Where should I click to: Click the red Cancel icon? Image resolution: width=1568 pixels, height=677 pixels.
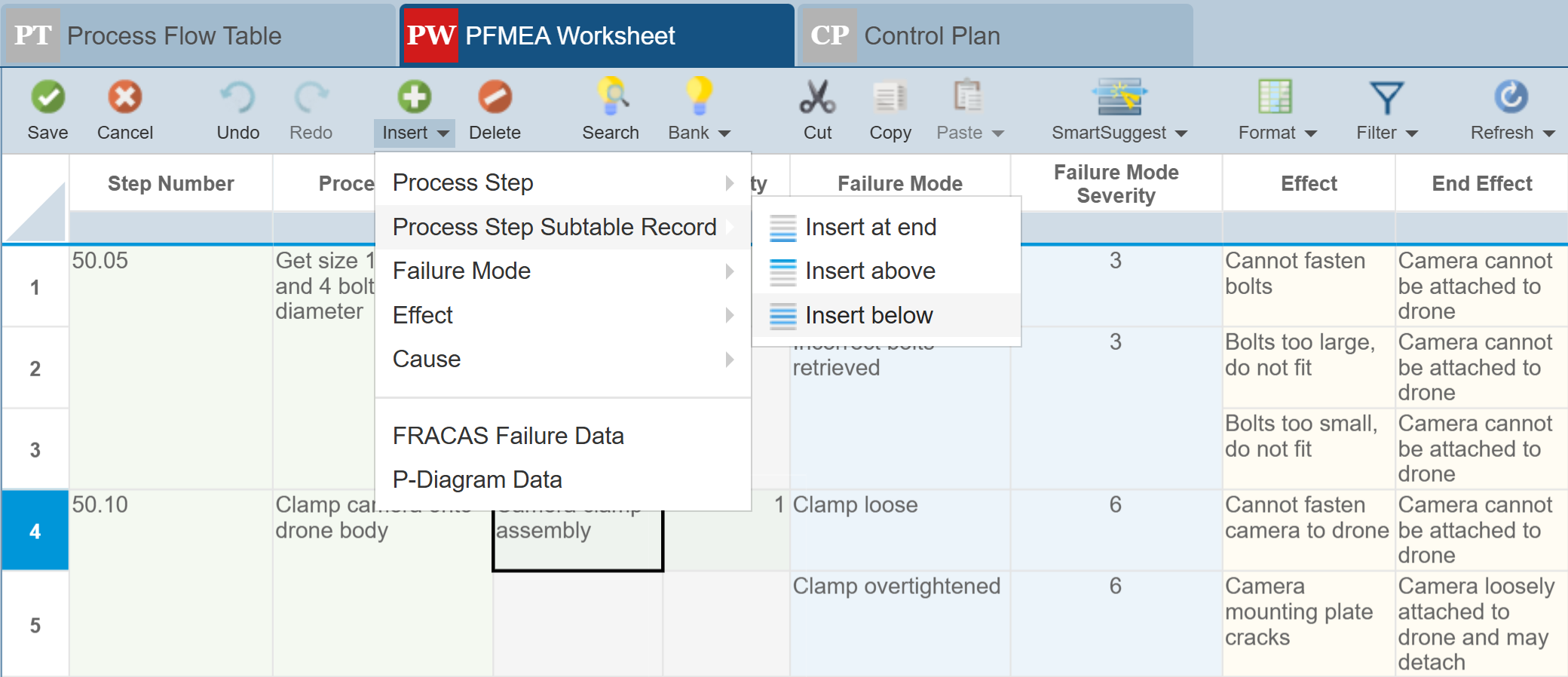point(124,97)
